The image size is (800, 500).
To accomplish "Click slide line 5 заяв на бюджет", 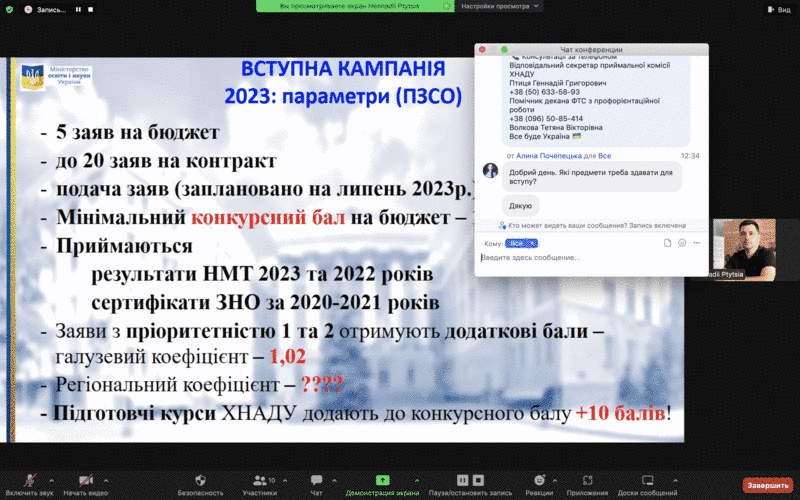I will click(138, 132).
